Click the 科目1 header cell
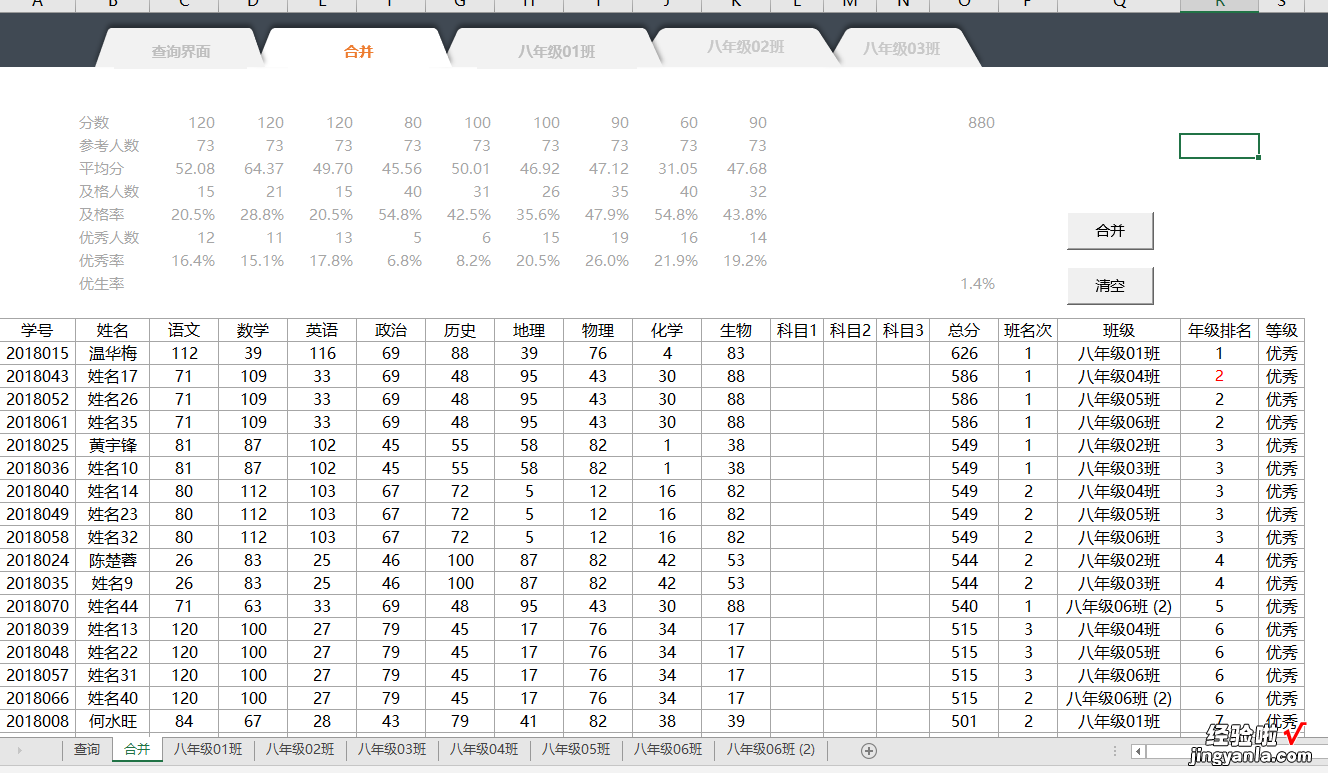 point(797,330)
